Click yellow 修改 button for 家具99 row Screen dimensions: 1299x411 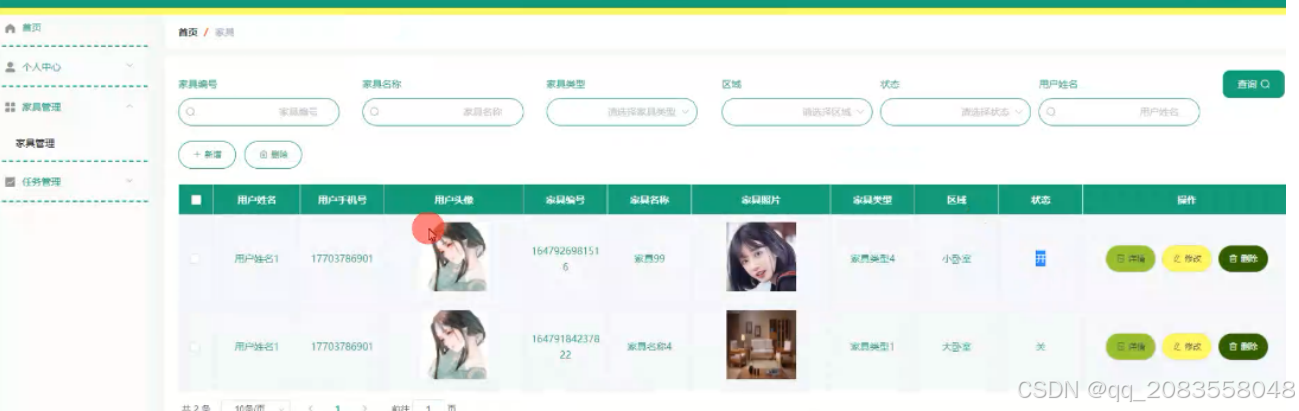(1186, 259)
